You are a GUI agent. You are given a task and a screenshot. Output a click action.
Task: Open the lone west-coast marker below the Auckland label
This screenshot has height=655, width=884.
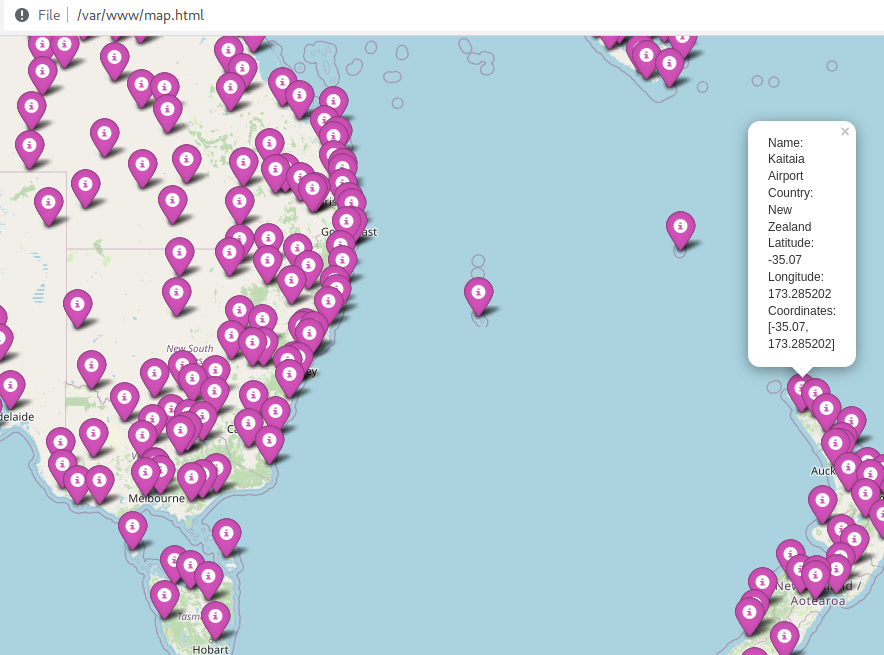click(823, 504)
